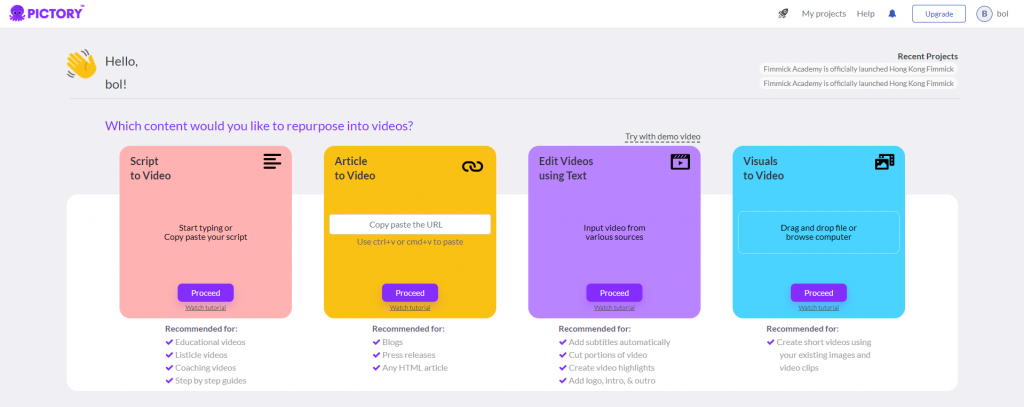Click Create video highlights item
The height and width of the screenshot is (407, 1024).
pos(607,368)
